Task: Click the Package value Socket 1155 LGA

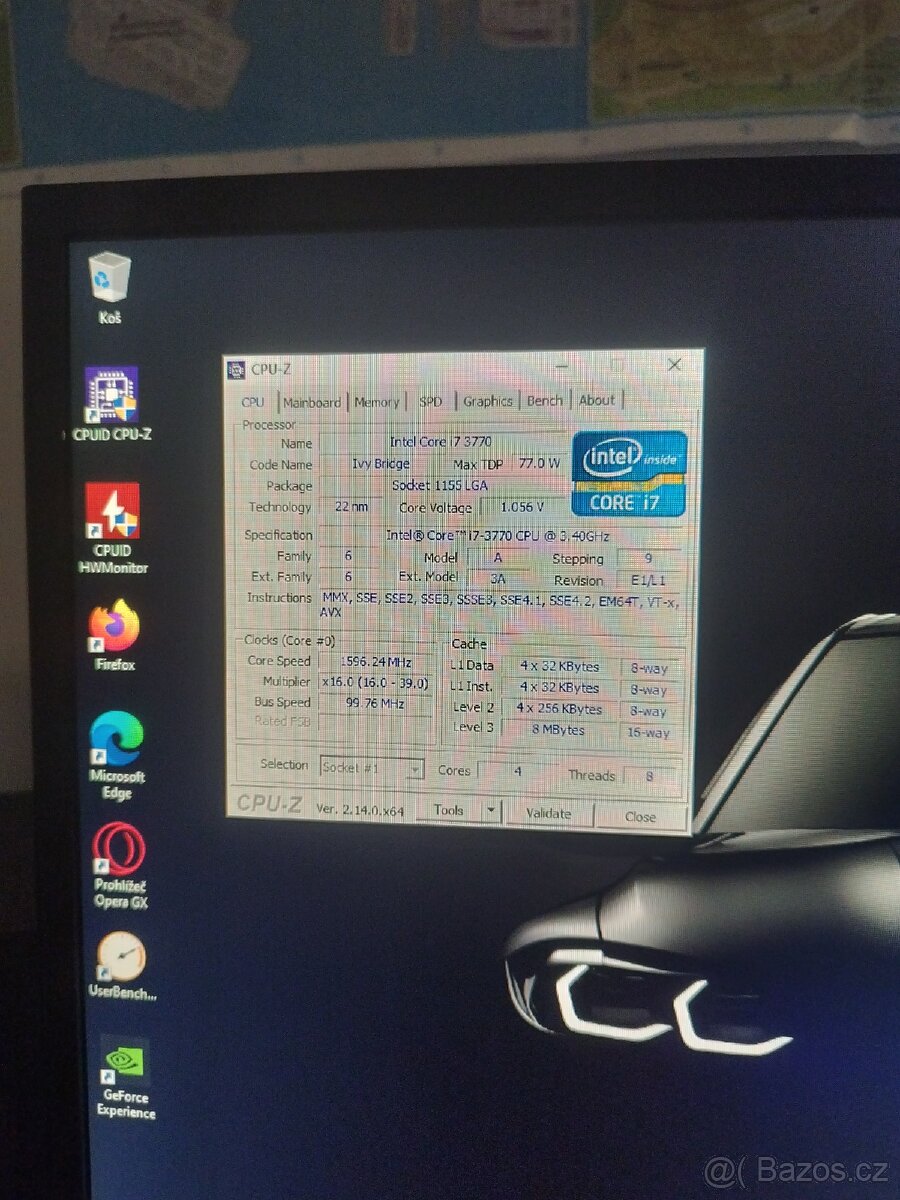Action: 441,485
